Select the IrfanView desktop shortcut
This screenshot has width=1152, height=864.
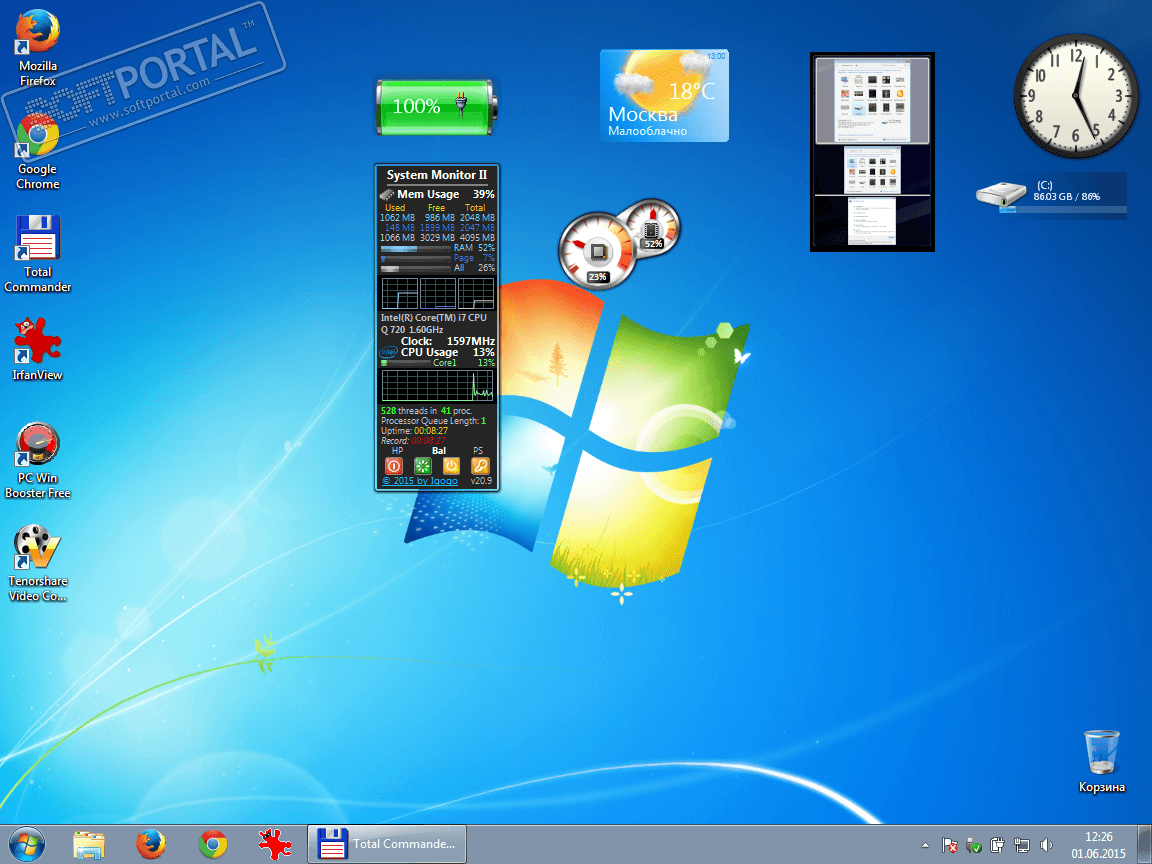(x=37, y=349)
